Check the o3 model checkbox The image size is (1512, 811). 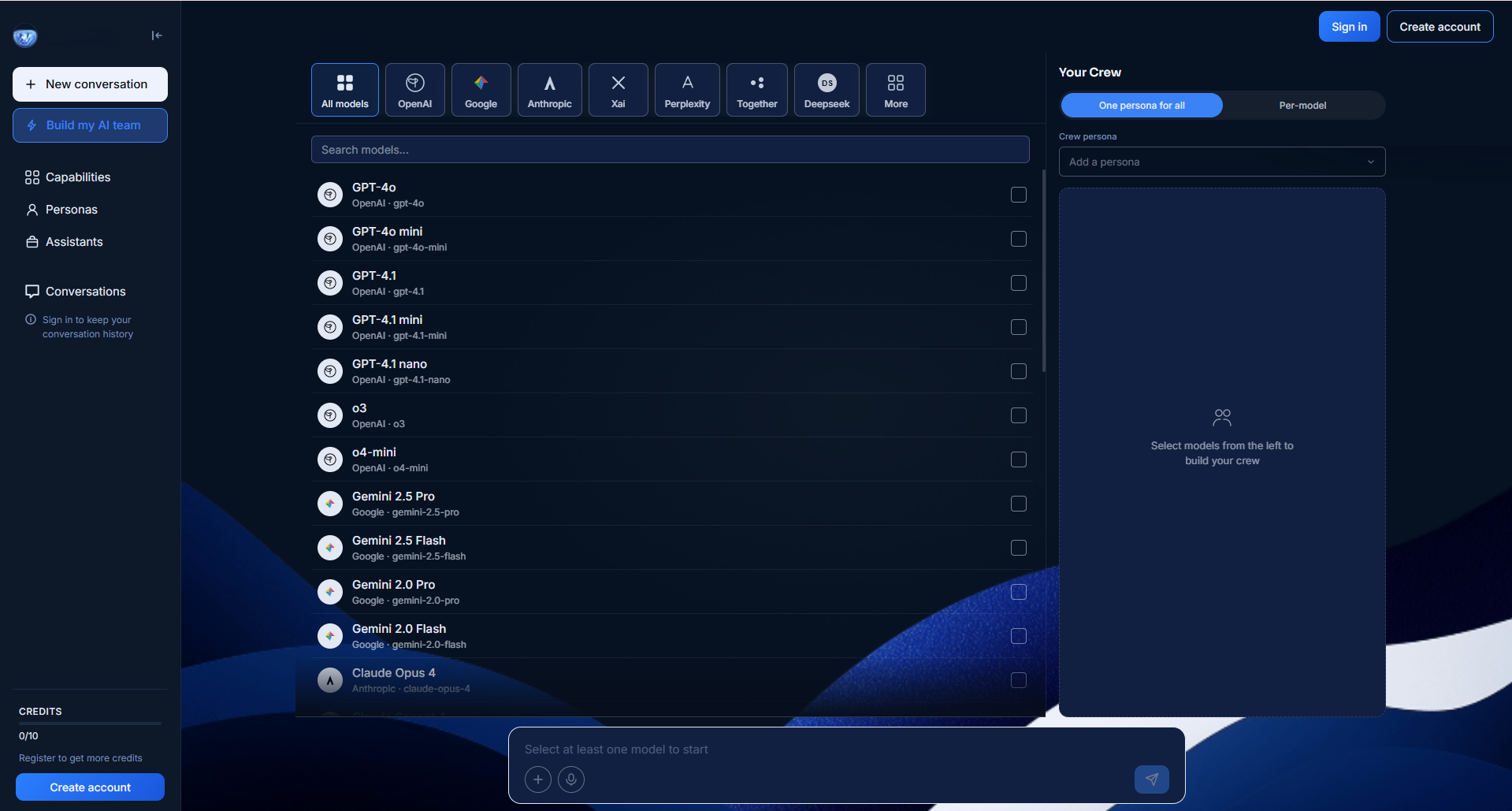tap(1019, 415)
